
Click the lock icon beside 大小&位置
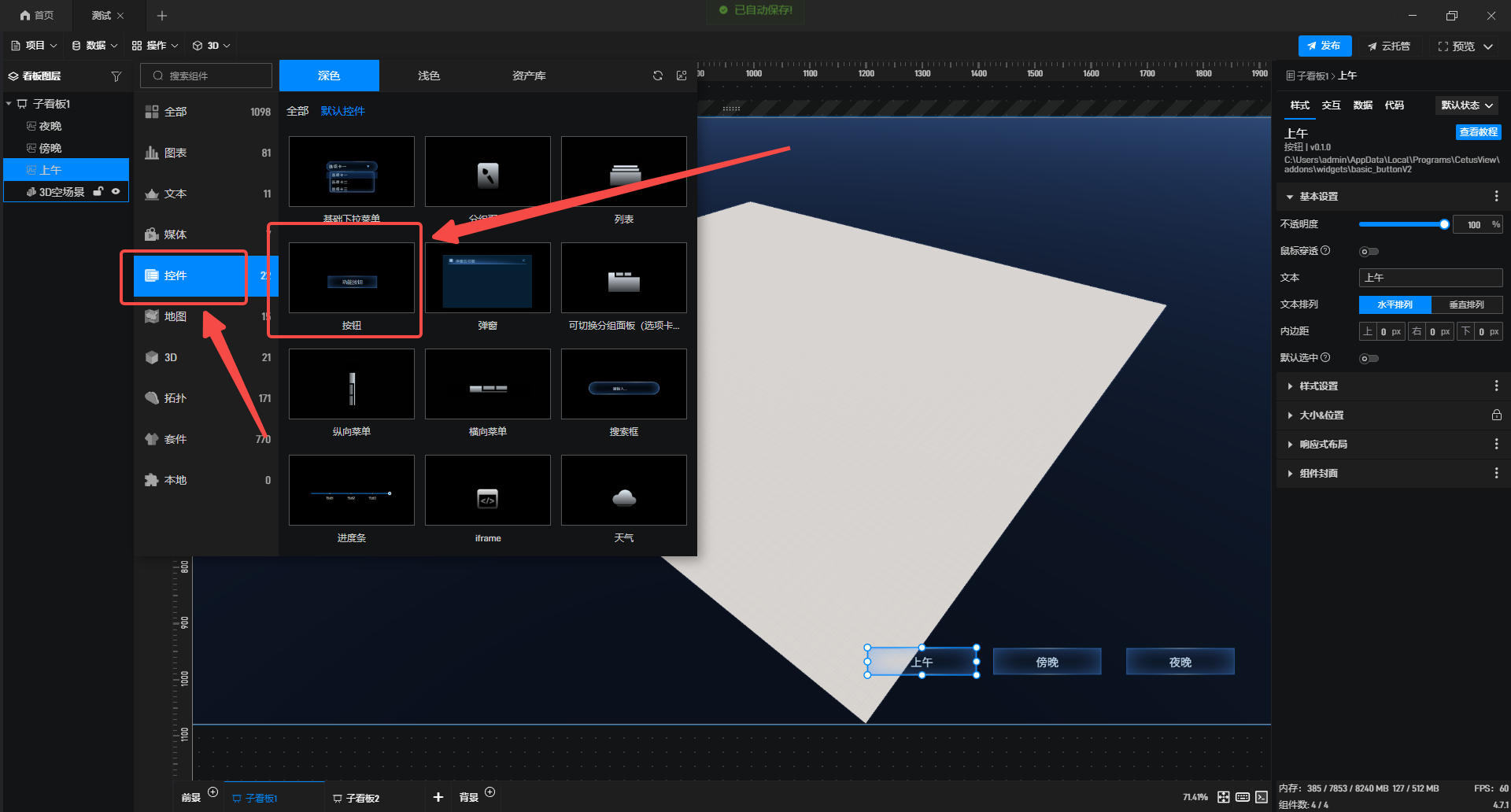point(1496,415)
